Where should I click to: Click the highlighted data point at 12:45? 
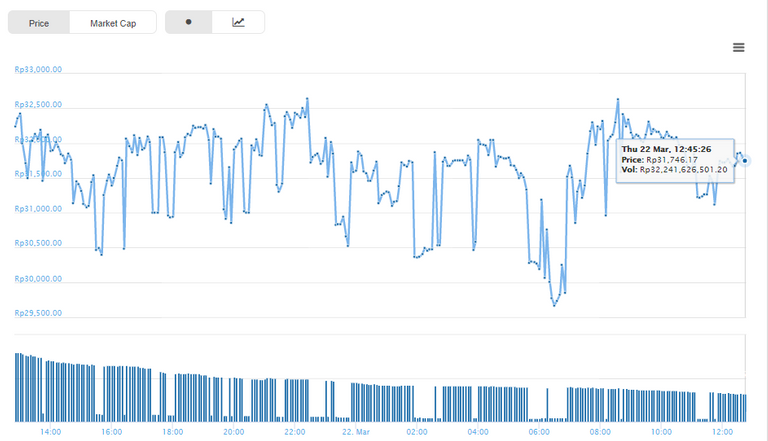(x=744, y=161)
